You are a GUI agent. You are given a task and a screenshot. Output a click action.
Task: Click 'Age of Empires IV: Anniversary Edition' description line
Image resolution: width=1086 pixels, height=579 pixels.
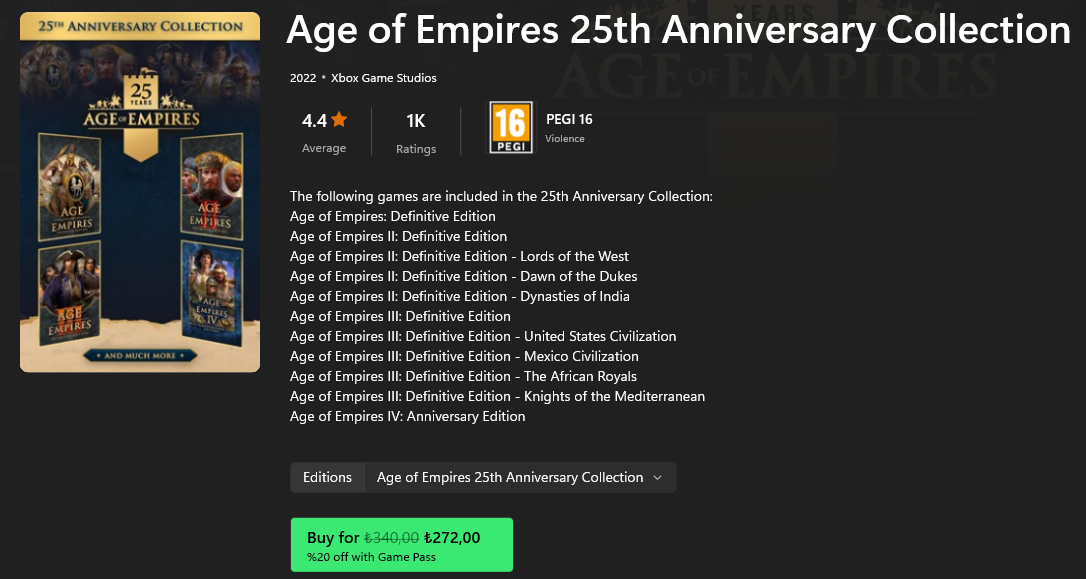pos(407,417)
